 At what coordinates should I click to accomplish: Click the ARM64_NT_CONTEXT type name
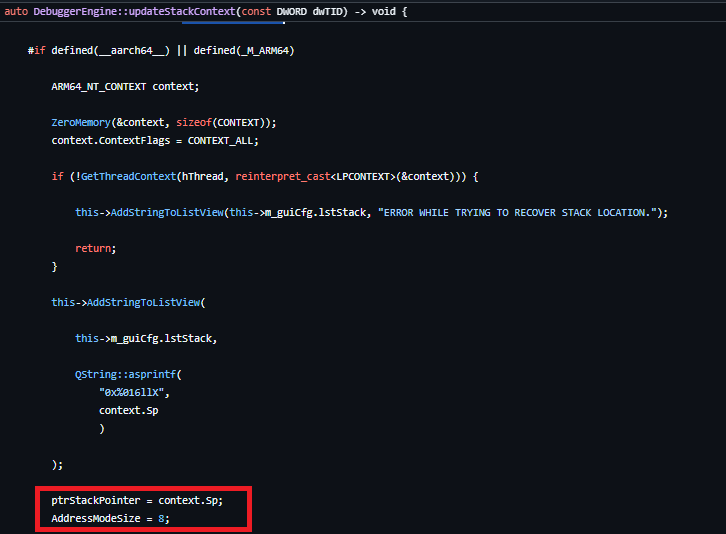point(99,87)
